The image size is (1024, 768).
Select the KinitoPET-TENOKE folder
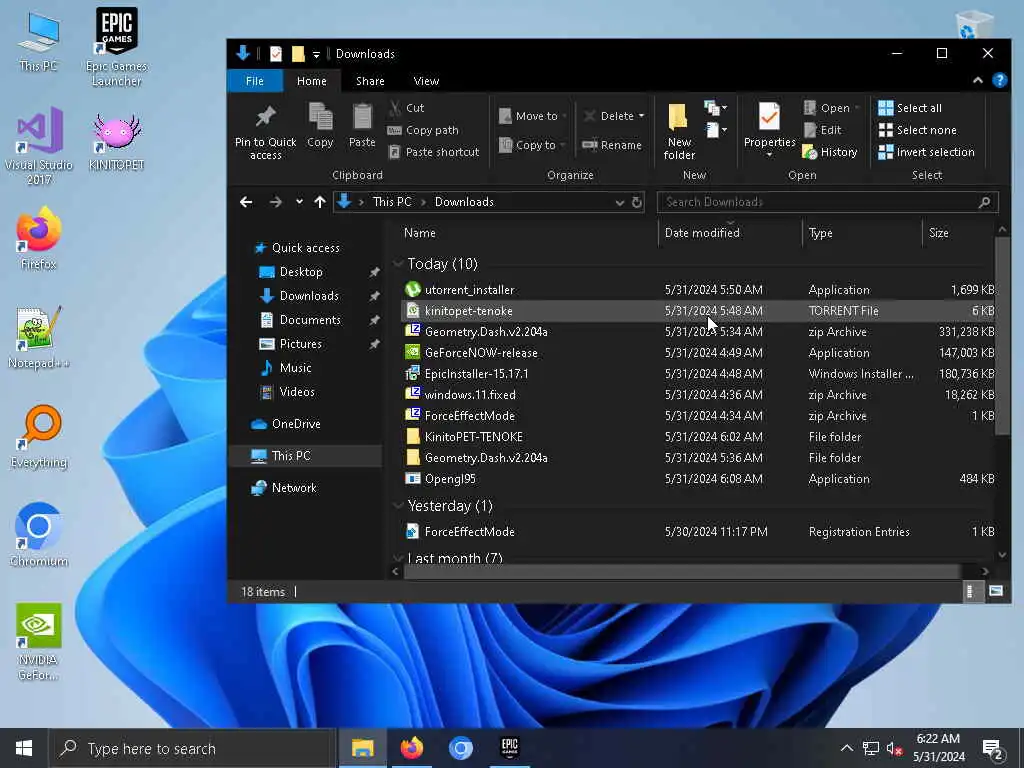pyautogui.click(x=697, y=437)
